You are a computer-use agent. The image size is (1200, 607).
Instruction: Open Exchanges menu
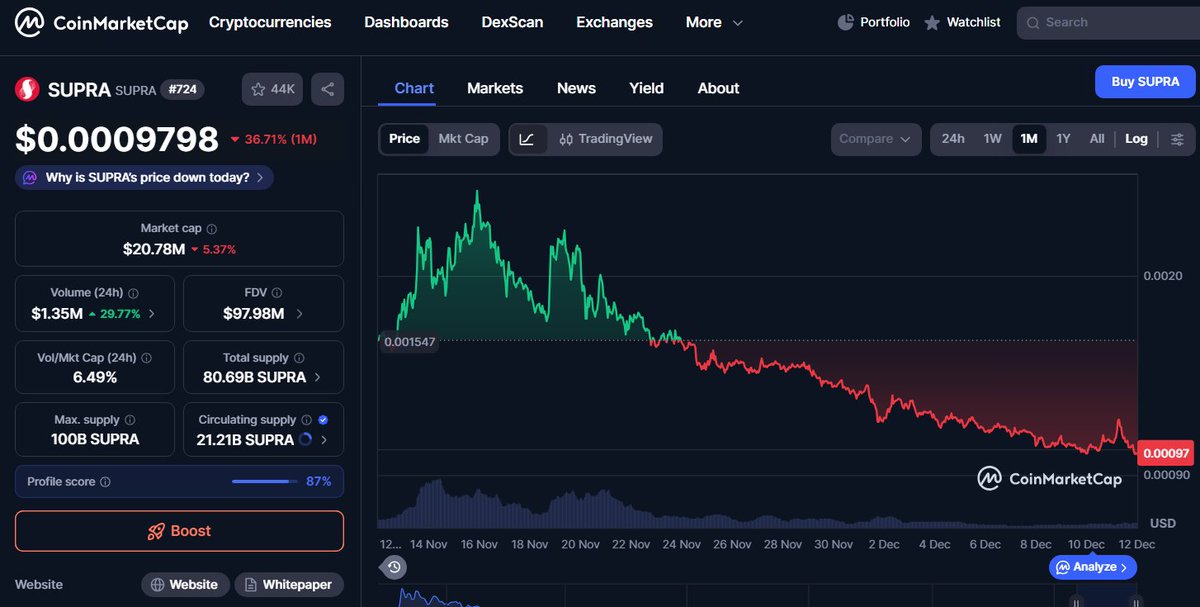click(614, 22)
